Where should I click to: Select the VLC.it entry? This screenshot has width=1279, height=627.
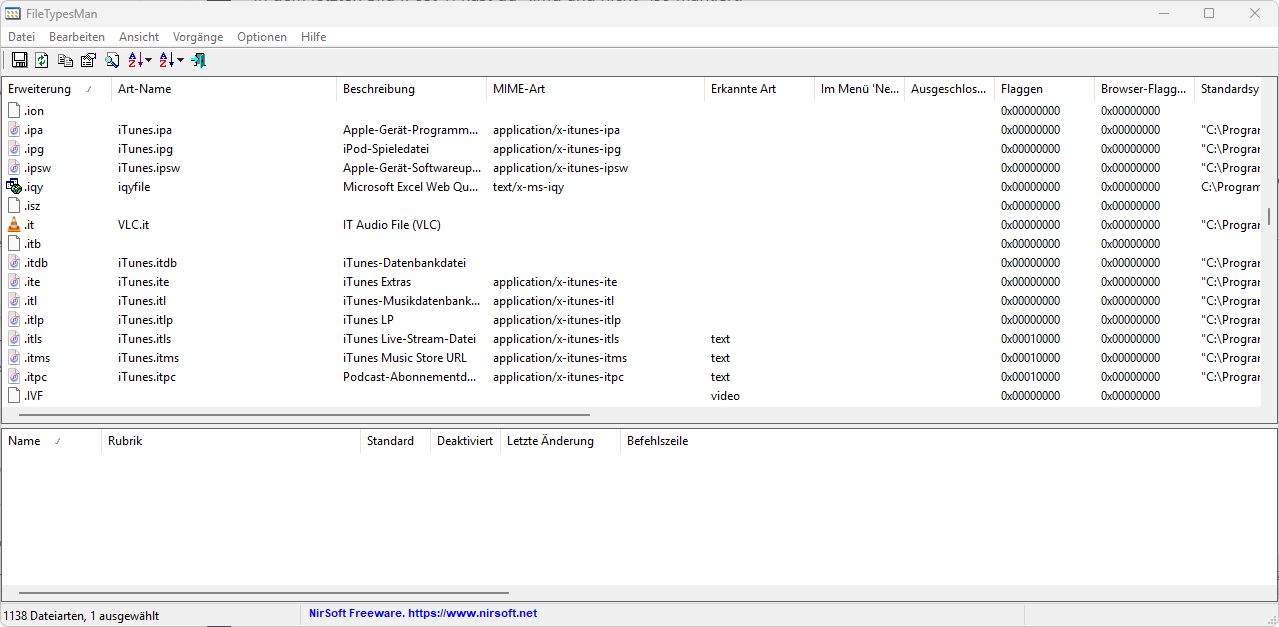pyautogui.click(x=134, y=225)
